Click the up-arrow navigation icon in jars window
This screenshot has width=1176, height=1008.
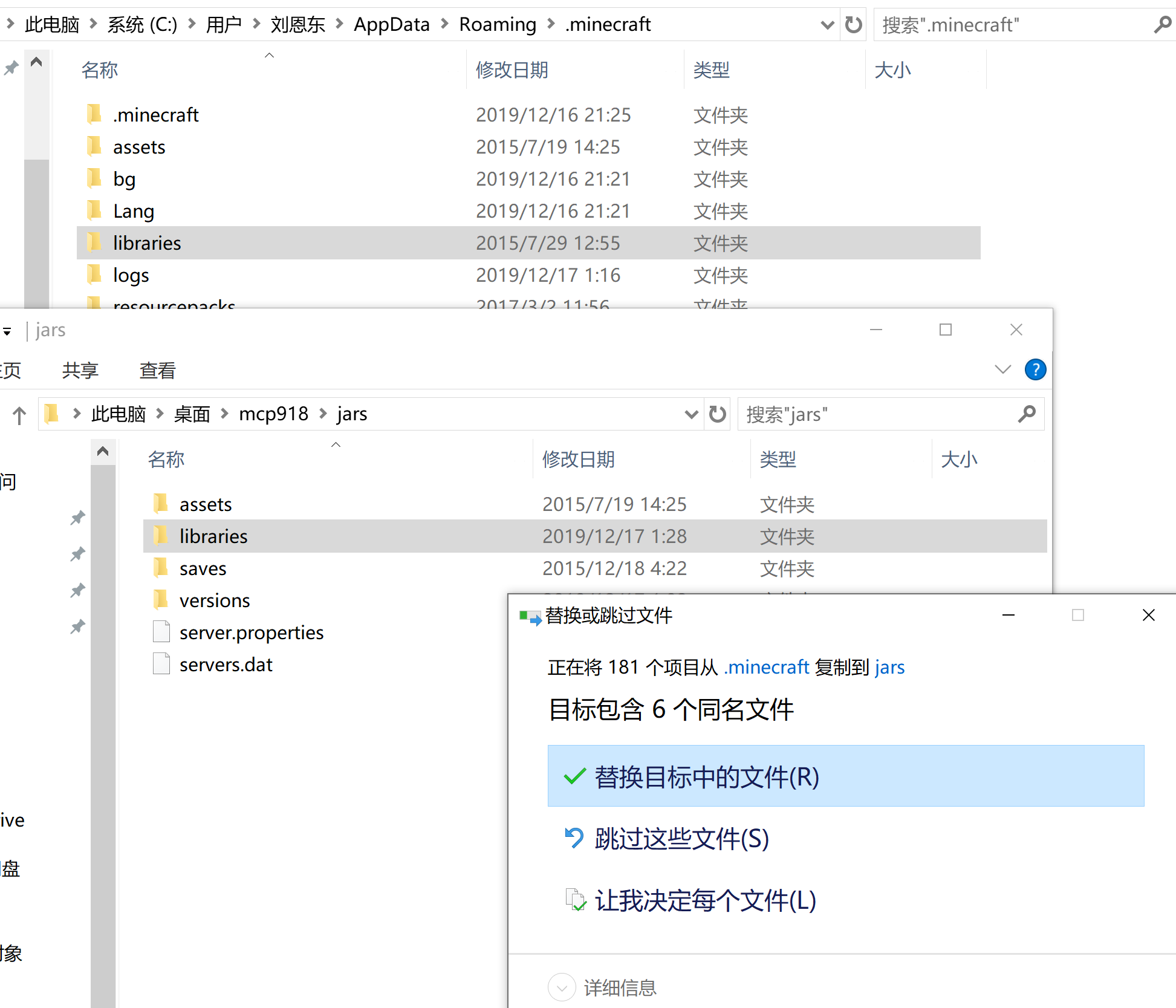pyautogui.click(x=19, y=415)
